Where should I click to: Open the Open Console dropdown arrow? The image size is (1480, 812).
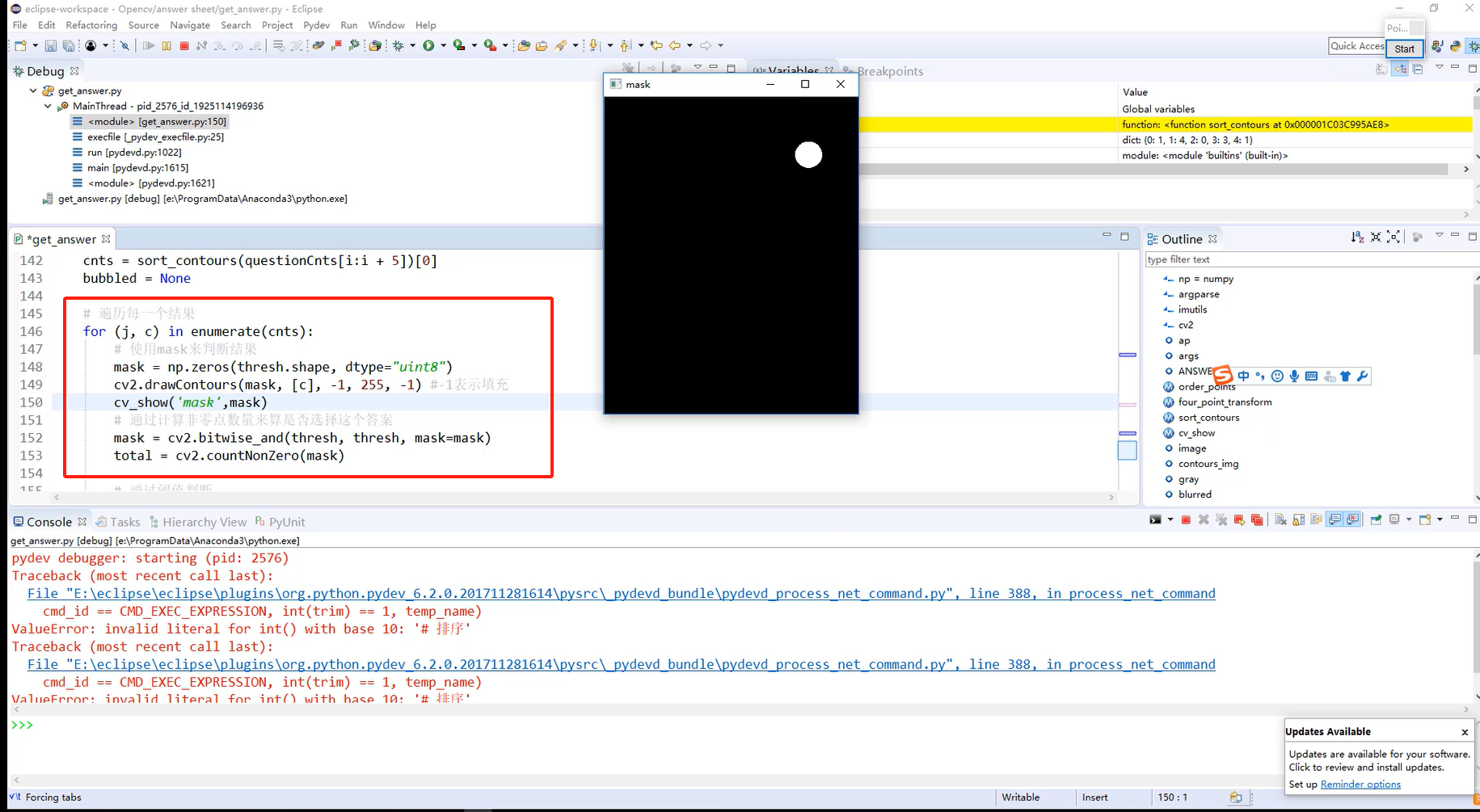[x=1440, y=520]
